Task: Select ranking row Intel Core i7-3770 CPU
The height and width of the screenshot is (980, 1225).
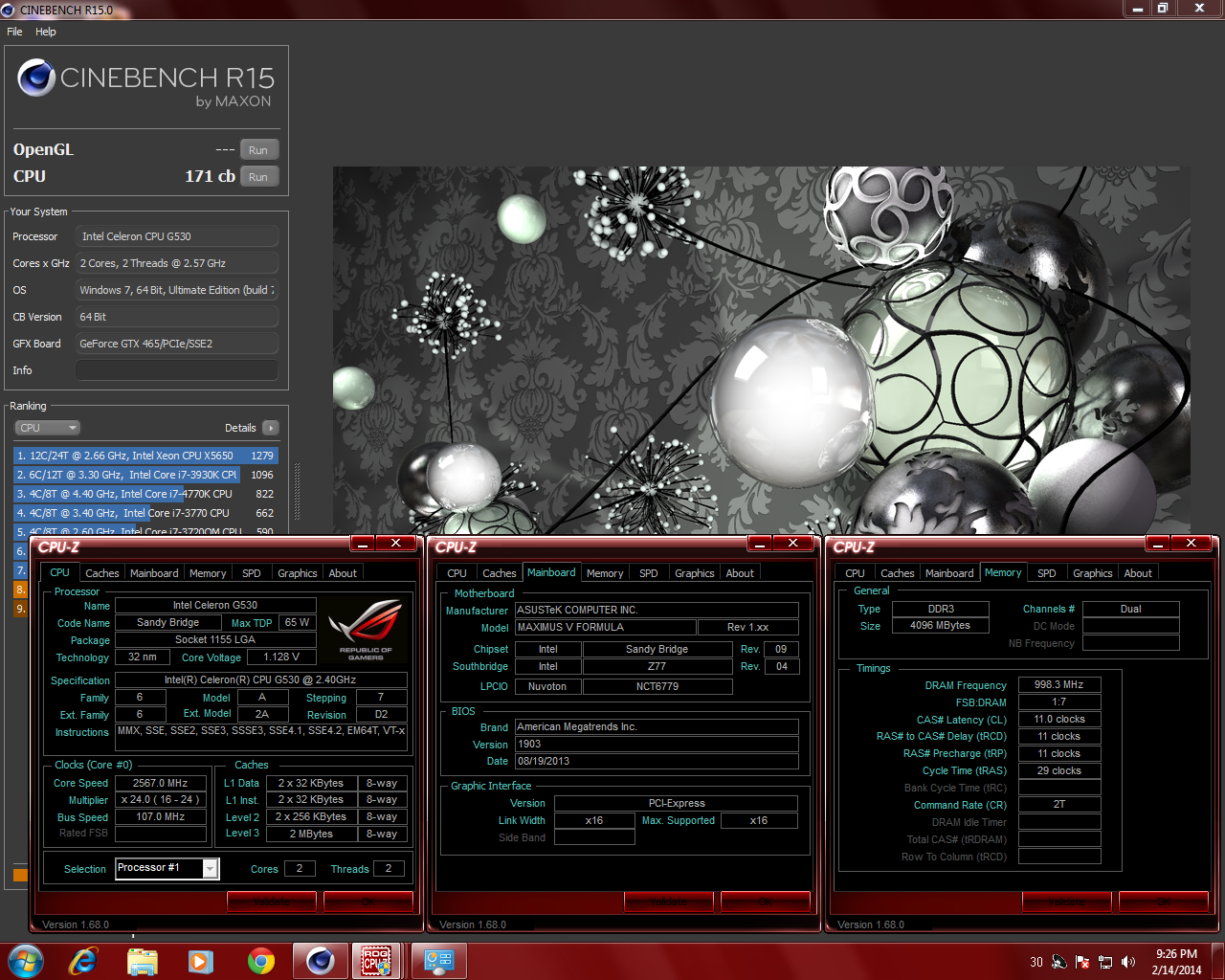Action: [145, 513]
